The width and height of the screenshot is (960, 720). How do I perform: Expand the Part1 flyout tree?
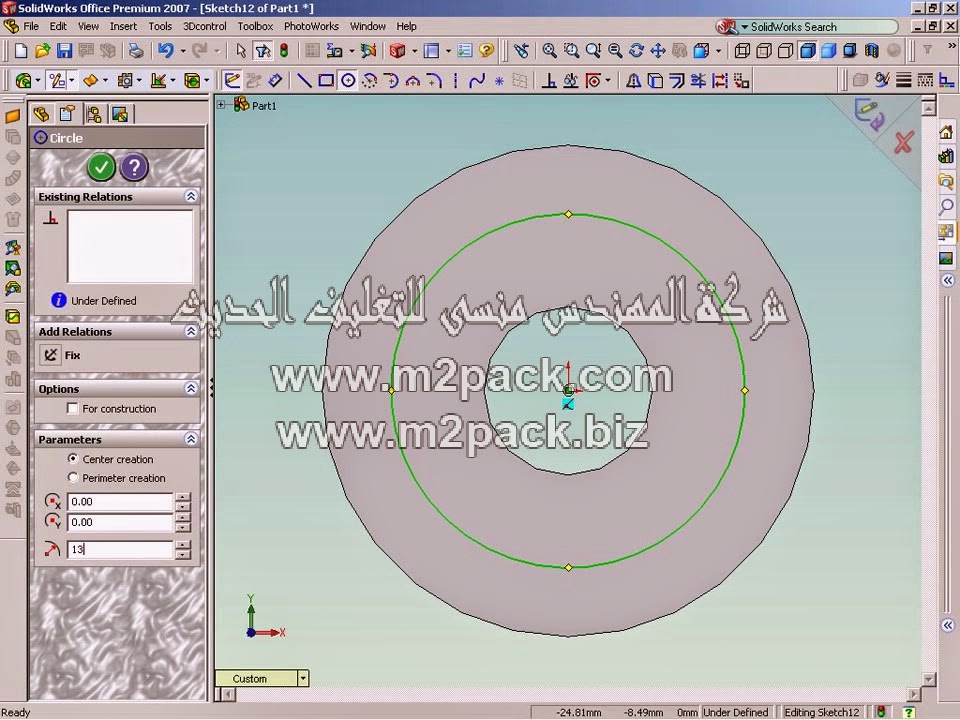(x=221, y=105)
